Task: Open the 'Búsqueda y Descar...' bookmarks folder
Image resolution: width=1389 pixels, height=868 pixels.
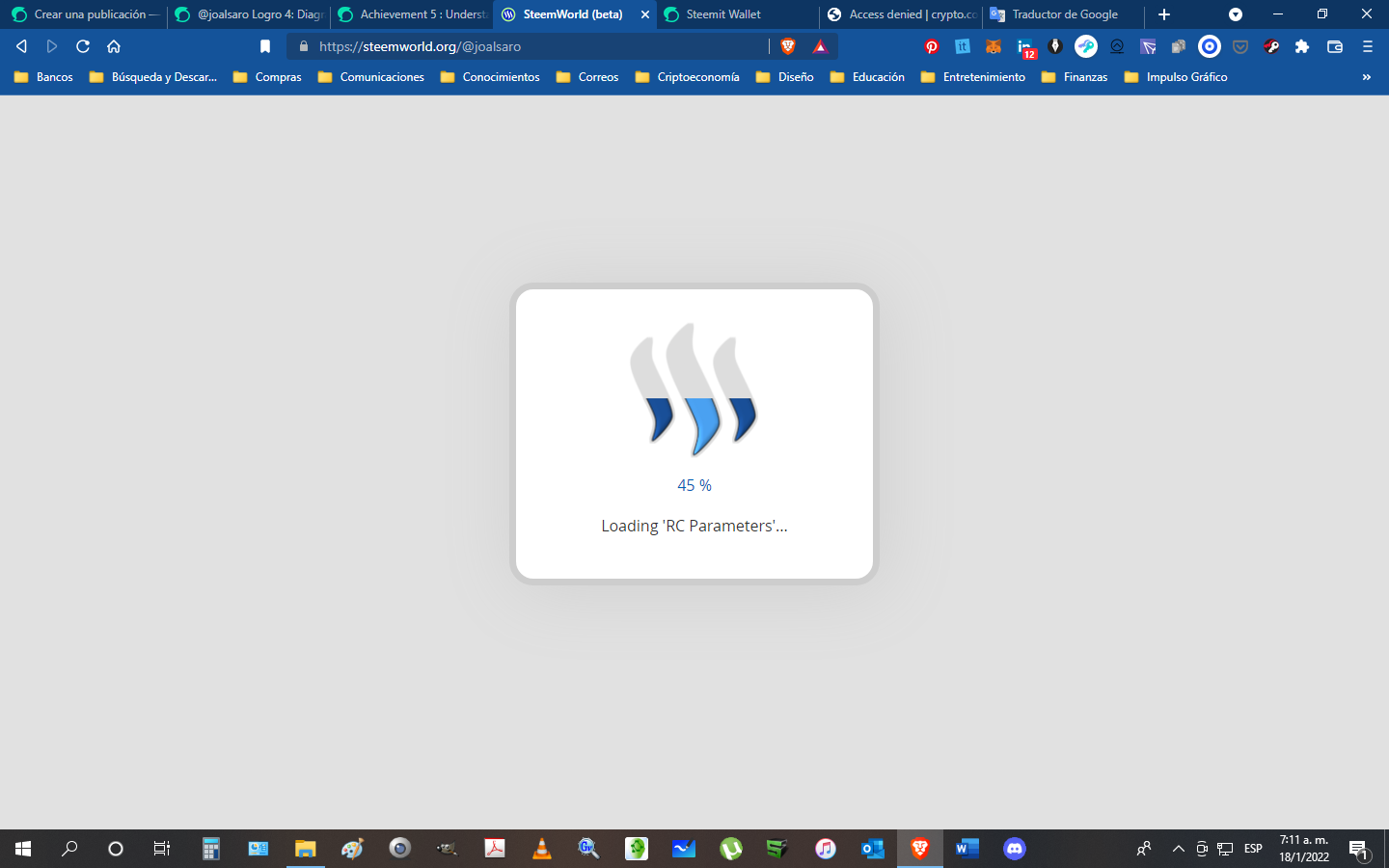Action: click(153, 77)
